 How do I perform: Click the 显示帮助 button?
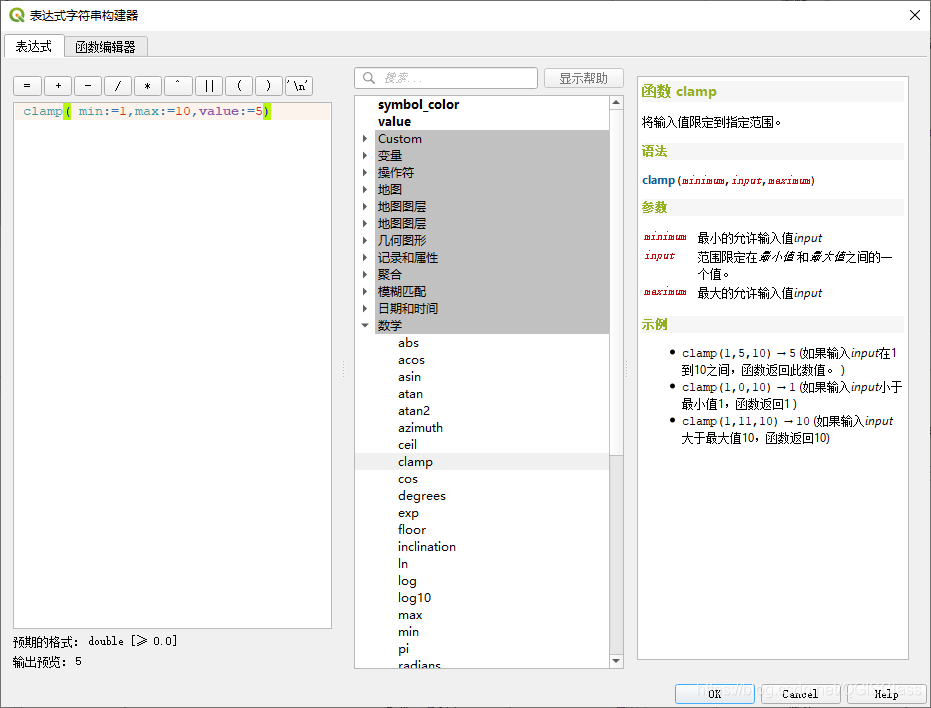point(584,77)
